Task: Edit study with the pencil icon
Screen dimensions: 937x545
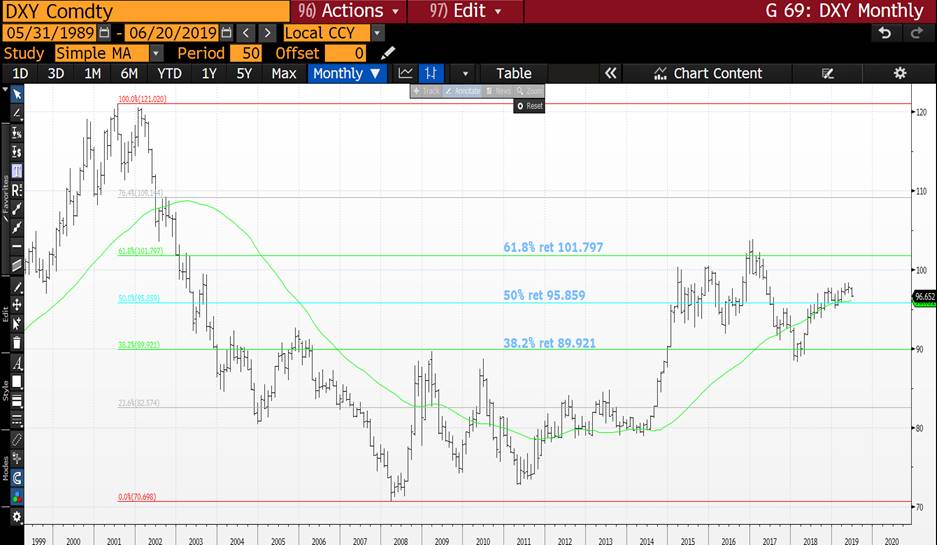Action: (x=387, y=53)
